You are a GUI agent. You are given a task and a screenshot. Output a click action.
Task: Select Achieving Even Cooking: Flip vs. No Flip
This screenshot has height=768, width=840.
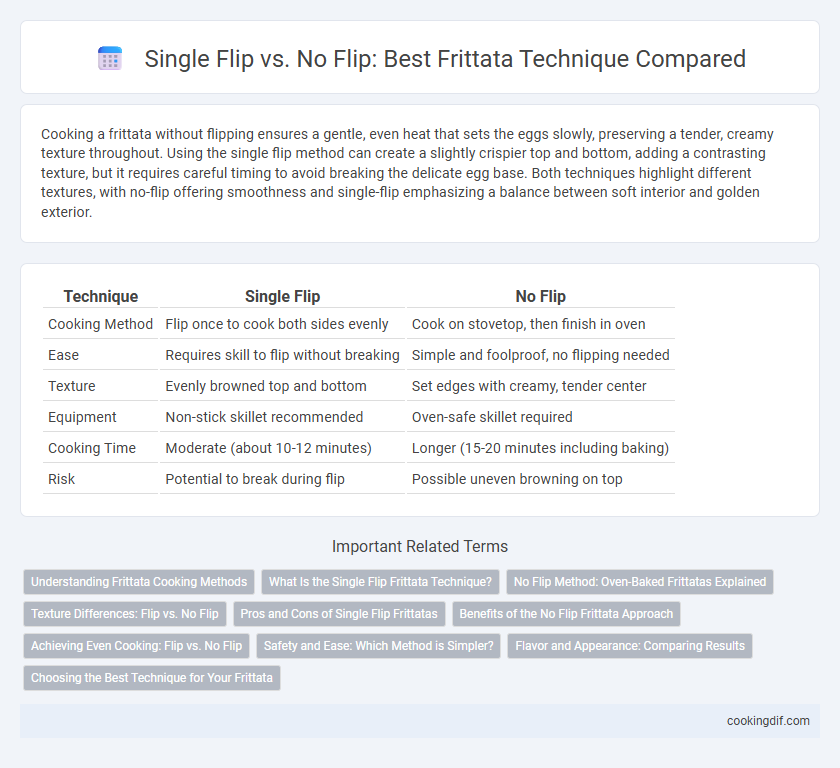coord(137,646)
